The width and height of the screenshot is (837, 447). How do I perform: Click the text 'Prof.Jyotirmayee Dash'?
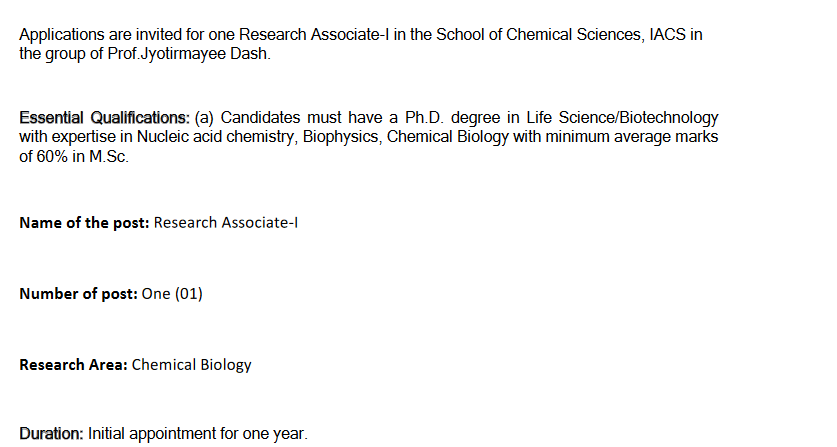point(188,54)
